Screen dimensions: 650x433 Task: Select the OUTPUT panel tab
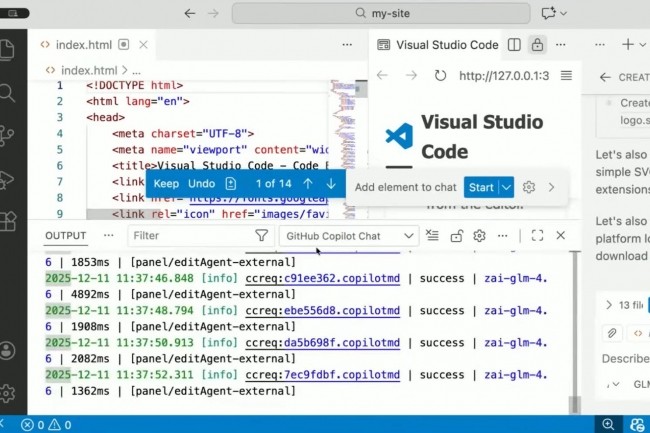(x=65, y=236)
